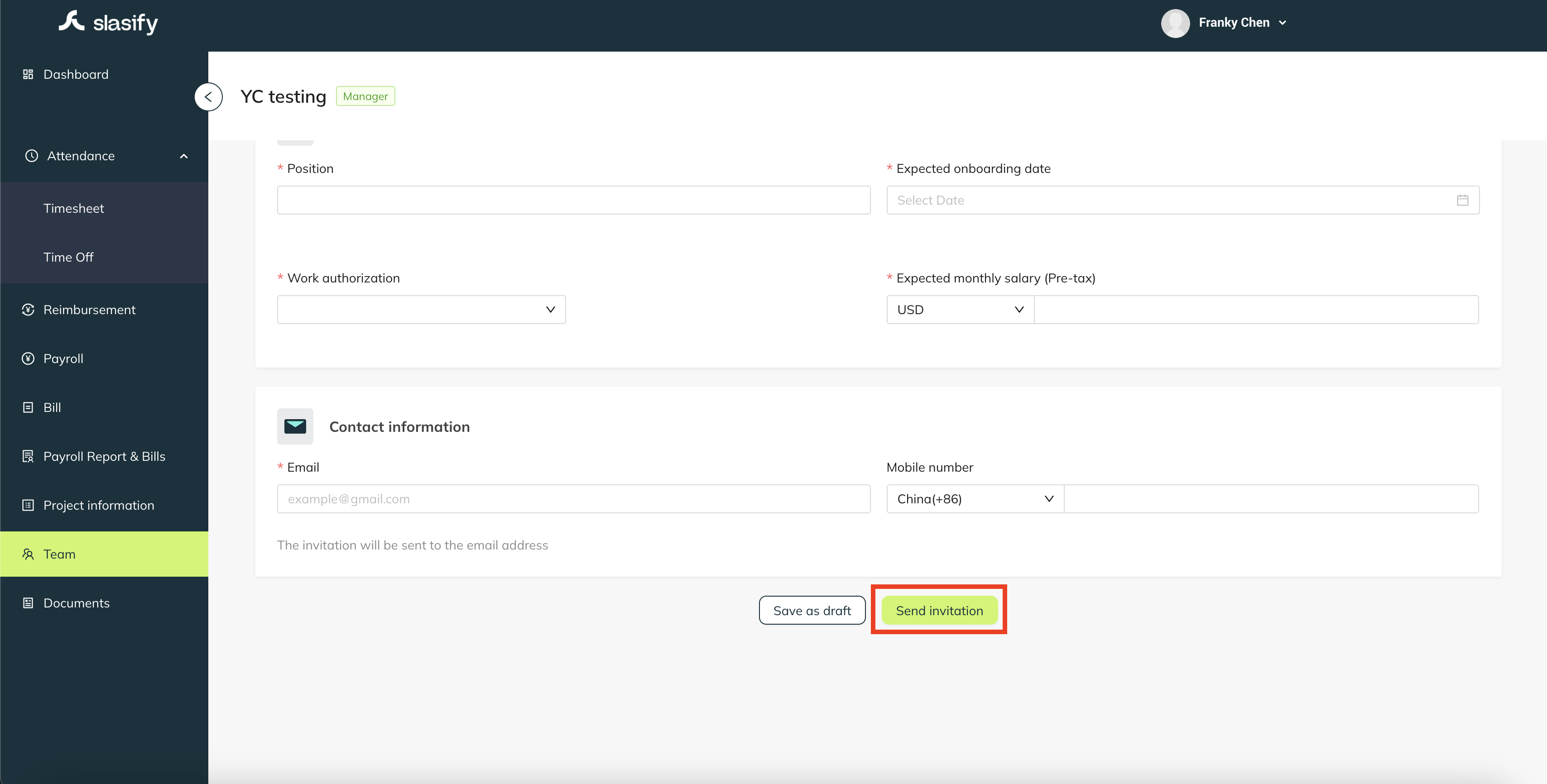Collapse the sidebar with back arrow button
Image resolution: width=1547 pixels, height=784 pixels.
(208, 97)
